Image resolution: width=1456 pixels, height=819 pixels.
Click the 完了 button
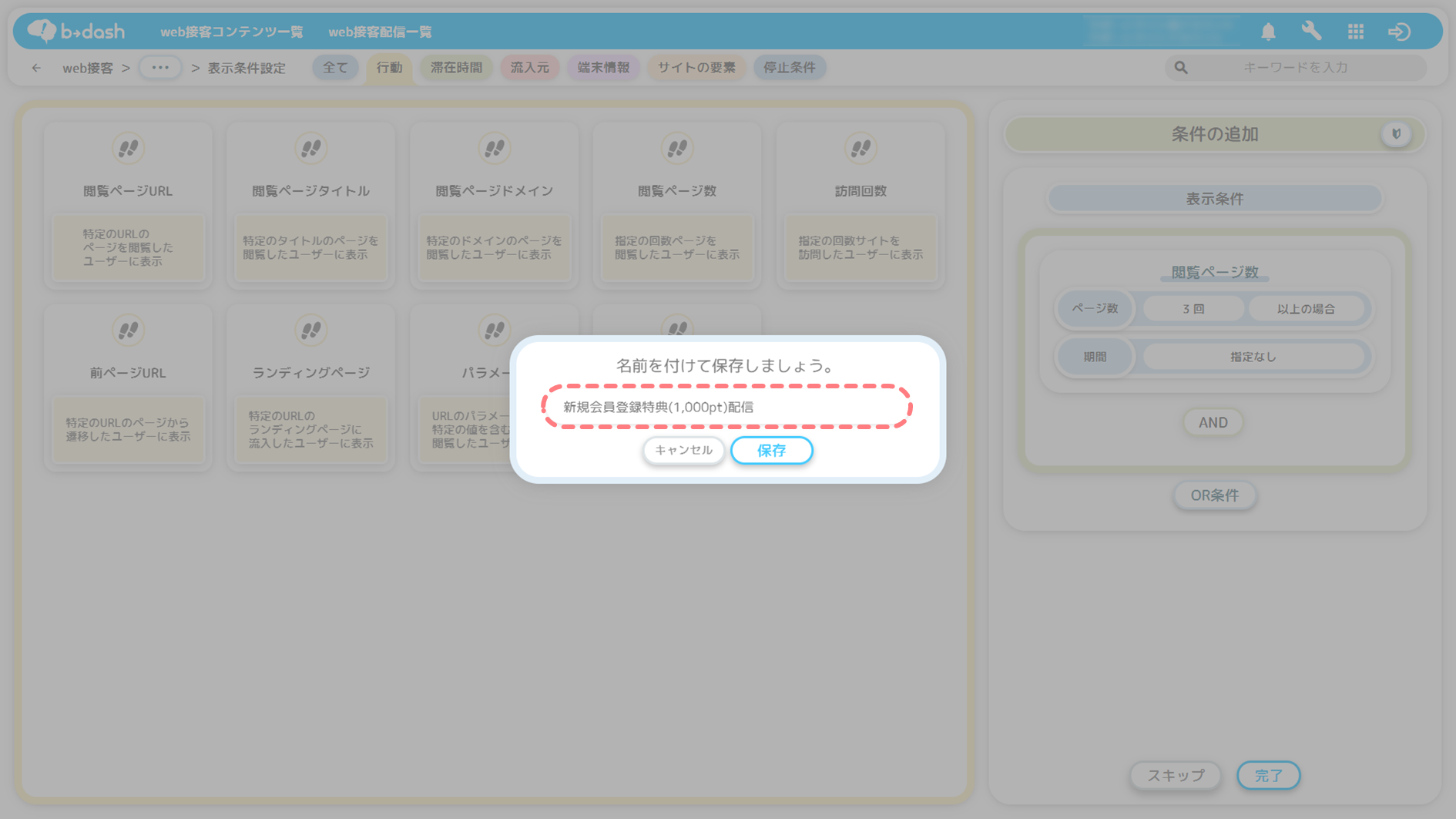[1269, 776]
